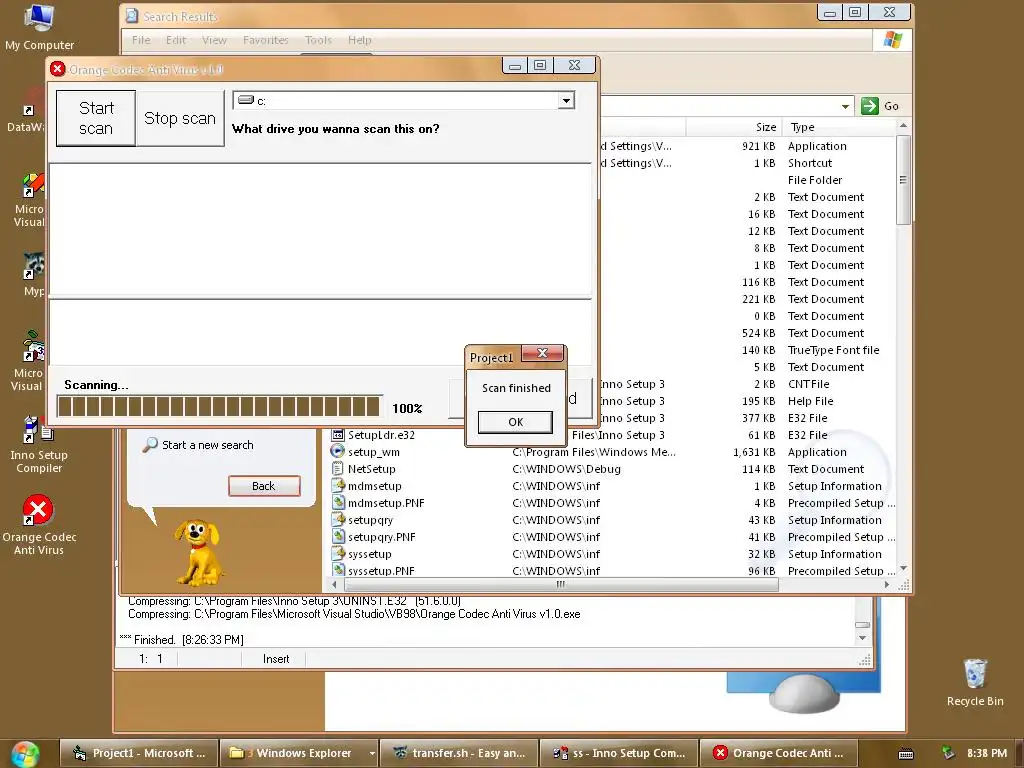Click the Help File type entry
Screen dimensions: 1024x768
click(810, 401)
